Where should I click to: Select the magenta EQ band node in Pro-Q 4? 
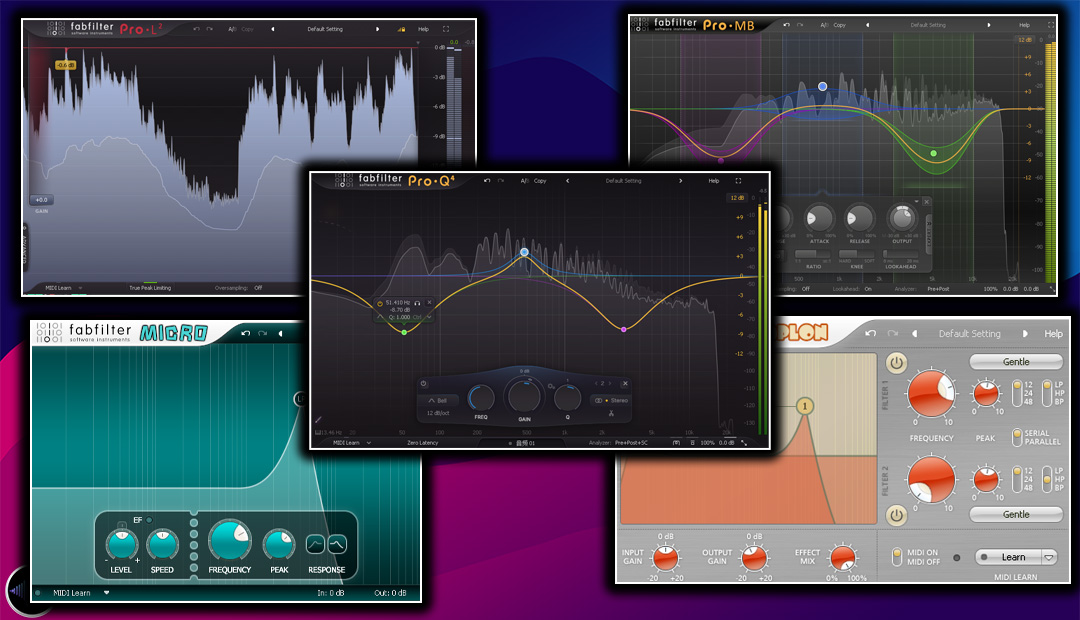(624, 329)
